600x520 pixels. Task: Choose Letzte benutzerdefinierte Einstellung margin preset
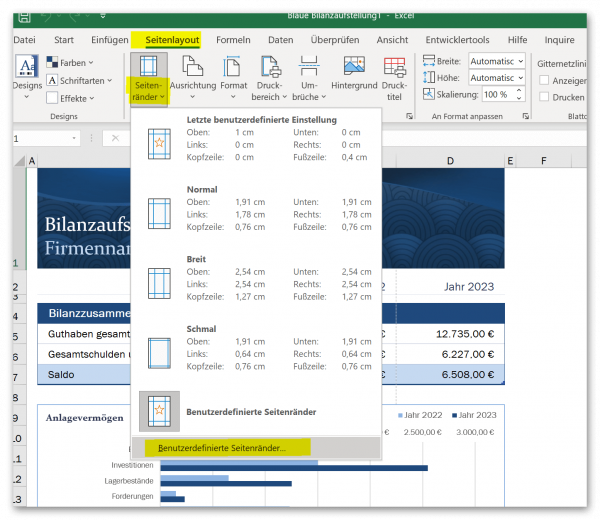[256, 139]
